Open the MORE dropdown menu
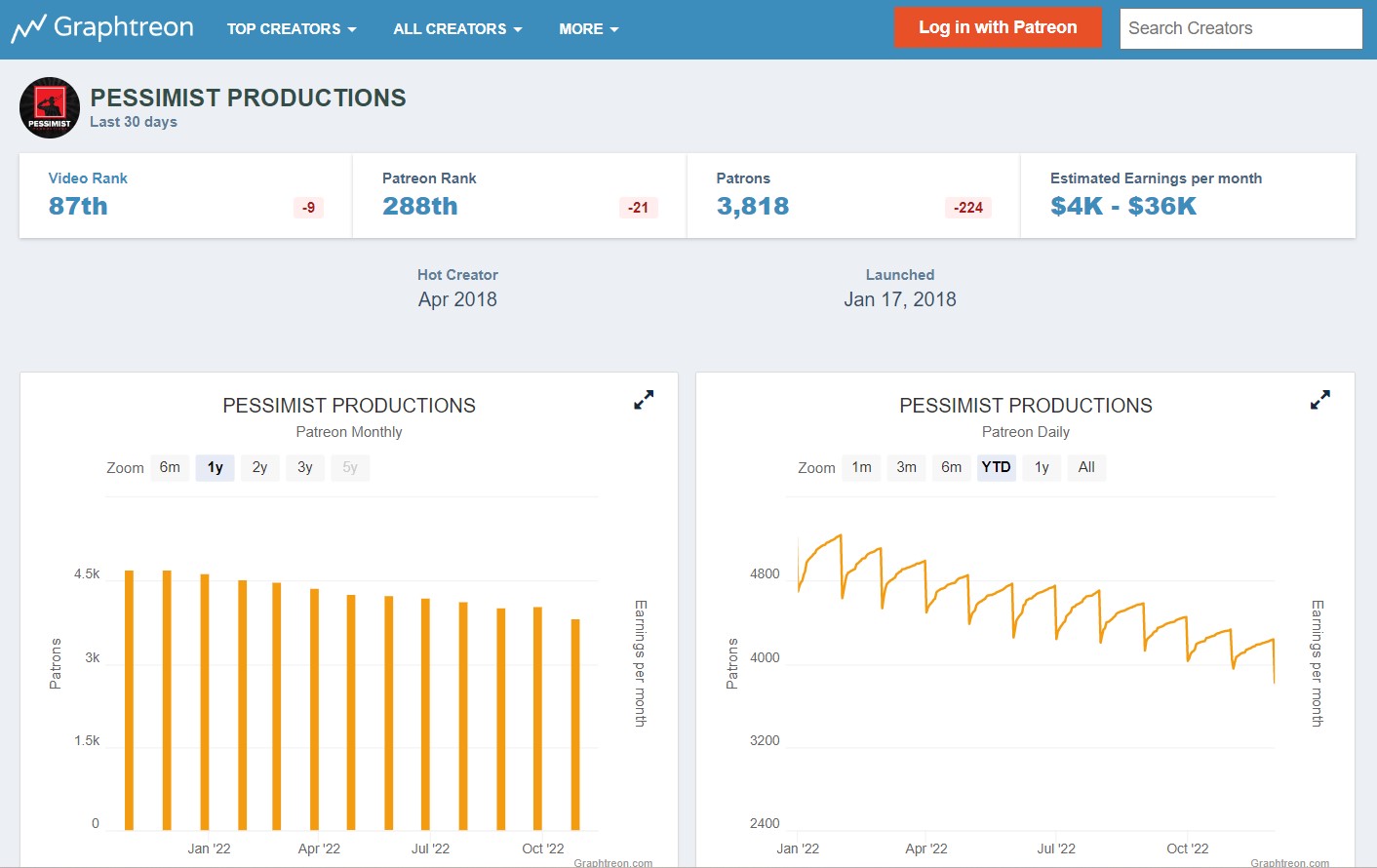 pos(589,29)
